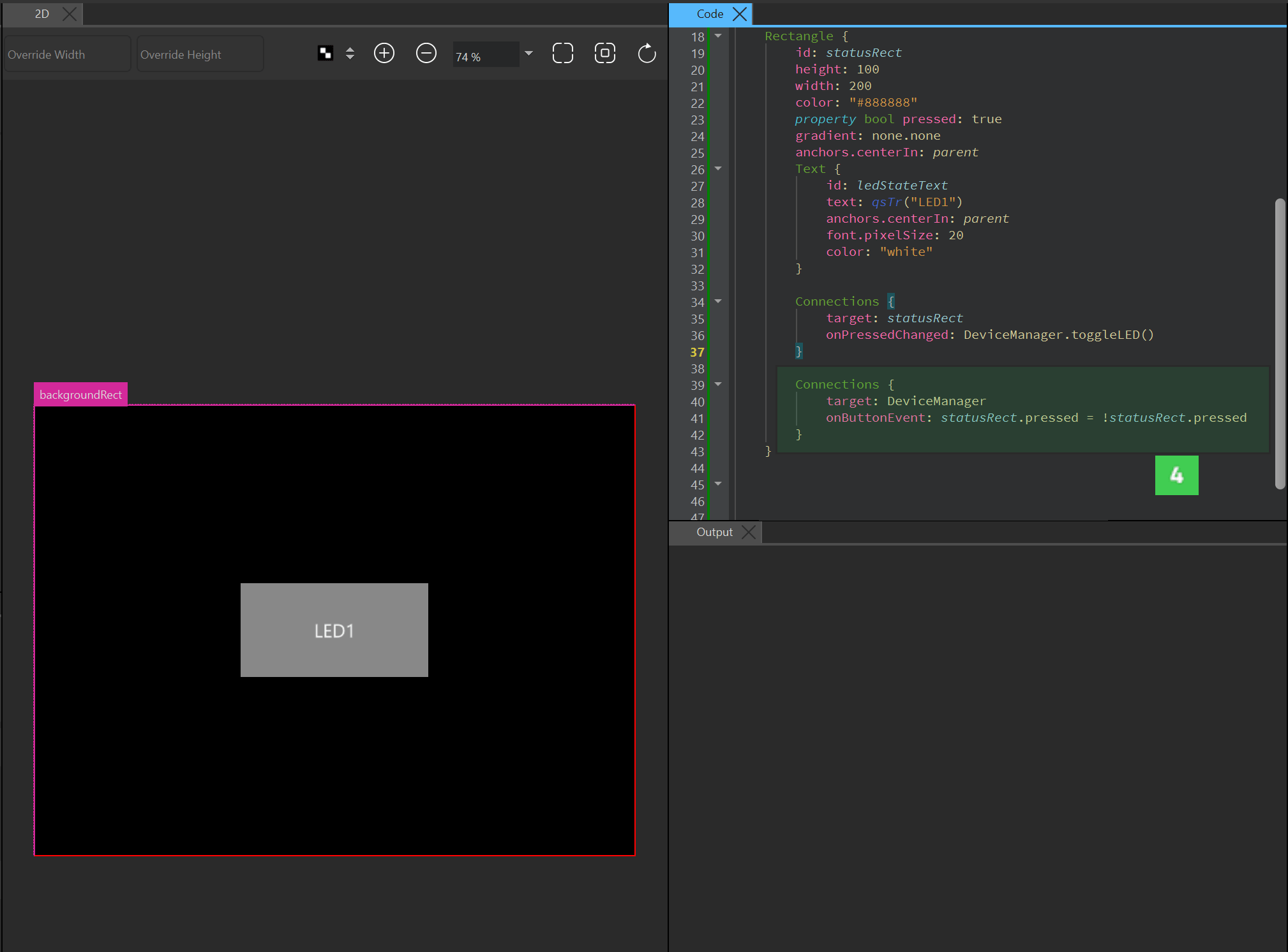The width and height of the screenshot is (1288, 952).
Task: Fold the Connections block at line 39
Action: click(718, 385)
